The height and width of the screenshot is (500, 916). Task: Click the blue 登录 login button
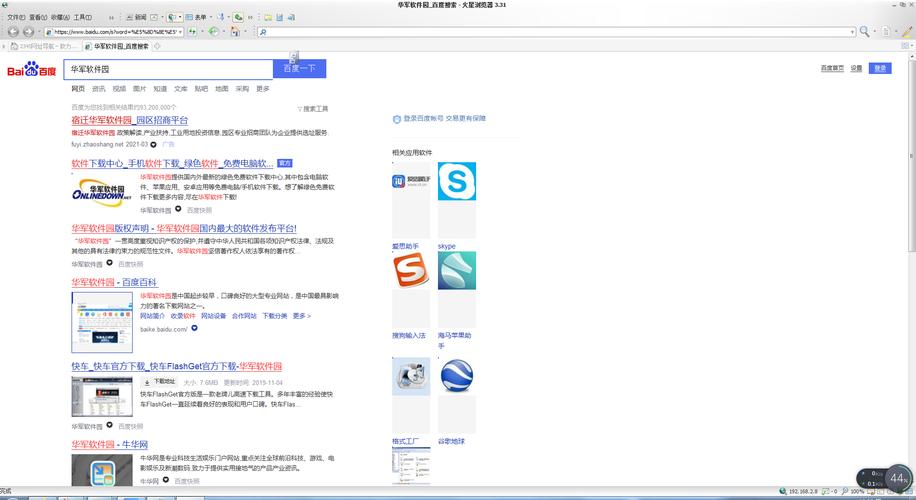pyautogui.click(x=880, y=68)
